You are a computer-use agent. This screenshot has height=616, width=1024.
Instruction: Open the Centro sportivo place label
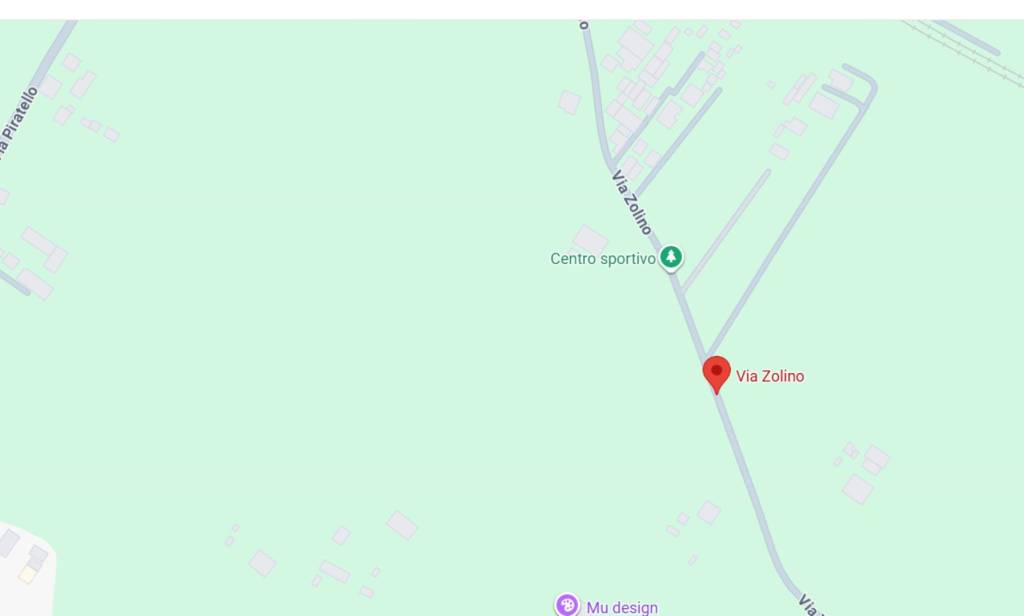click(603, 259)
